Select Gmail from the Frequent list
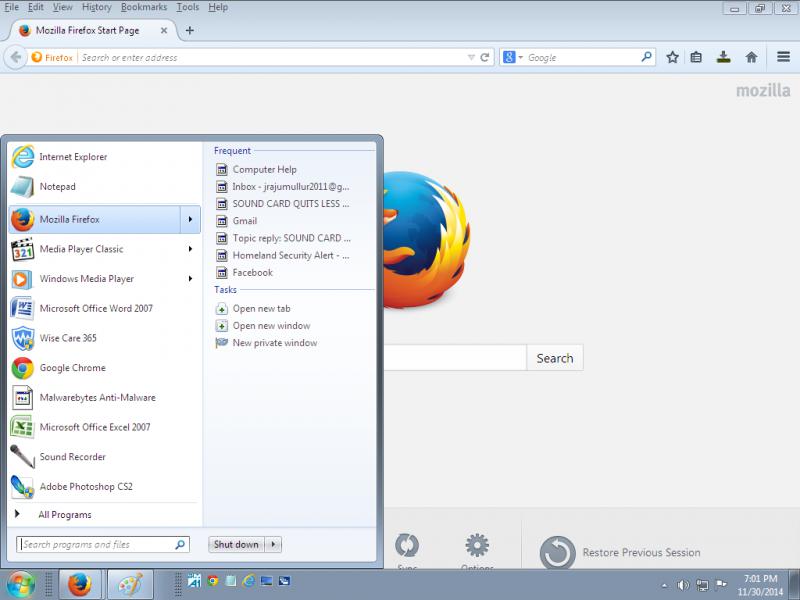The image size is (800, 600). (244, 221)
